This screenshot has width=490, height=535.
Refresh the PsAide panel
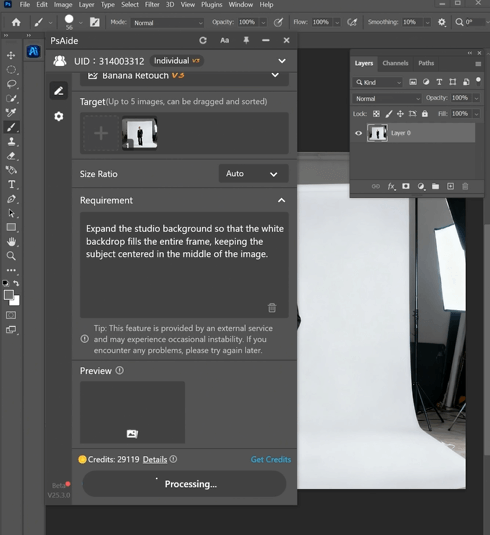point(203,41)
